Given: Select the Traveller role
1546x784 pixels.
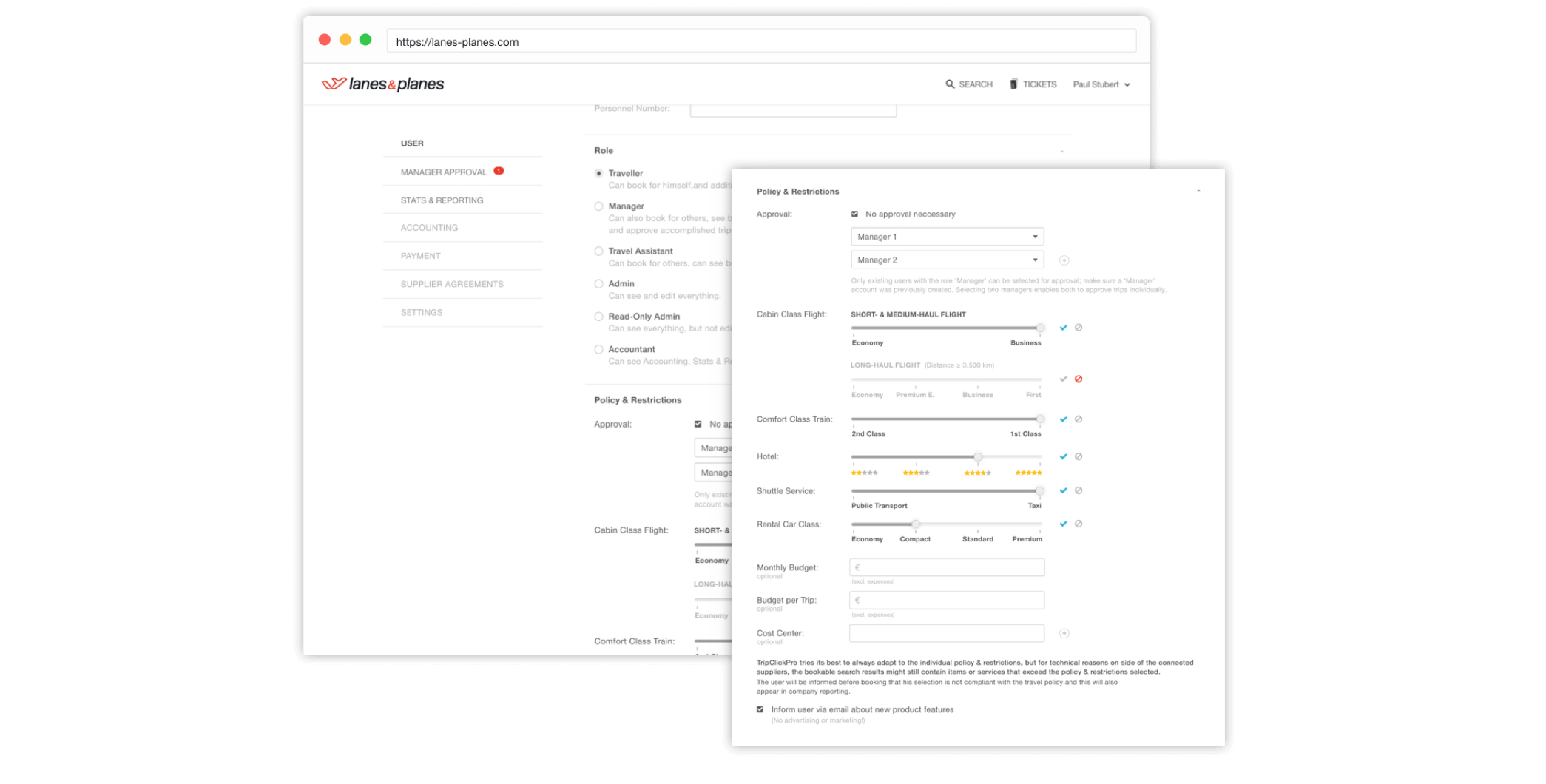Looking at the screenshot, I should pos(598,173).
